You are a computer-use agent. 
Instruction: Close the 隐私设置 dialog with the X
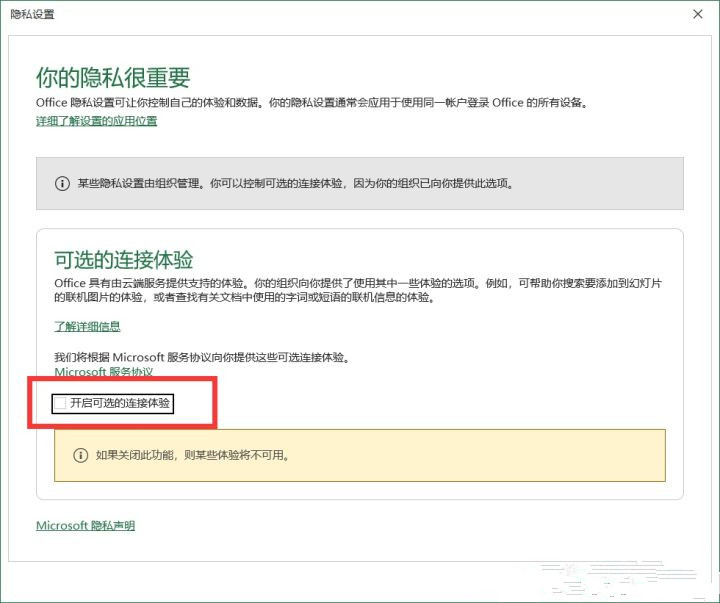click(697, 14)
